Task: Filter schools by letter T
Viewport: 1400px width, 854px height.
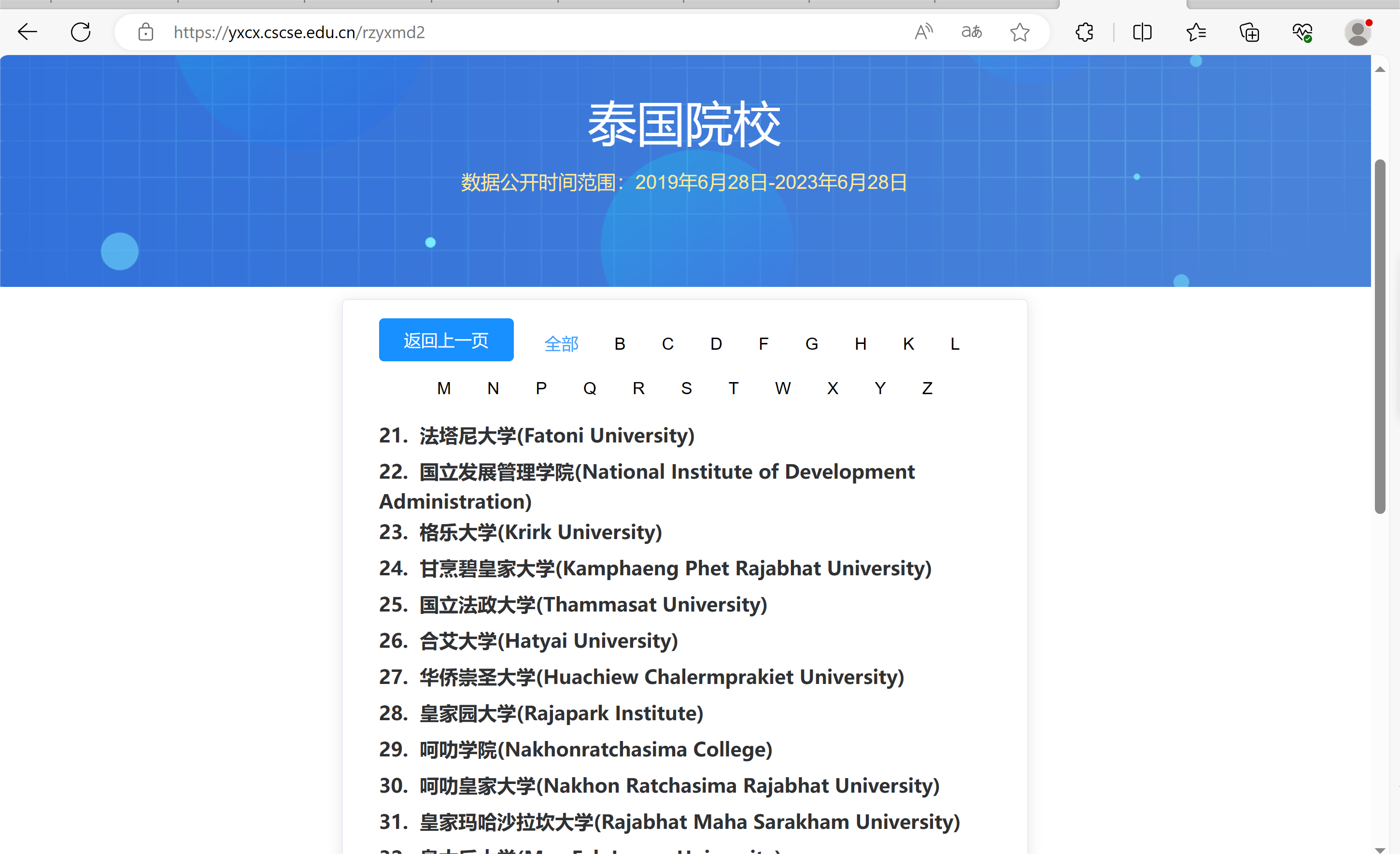Action: (x=734, y=388)
